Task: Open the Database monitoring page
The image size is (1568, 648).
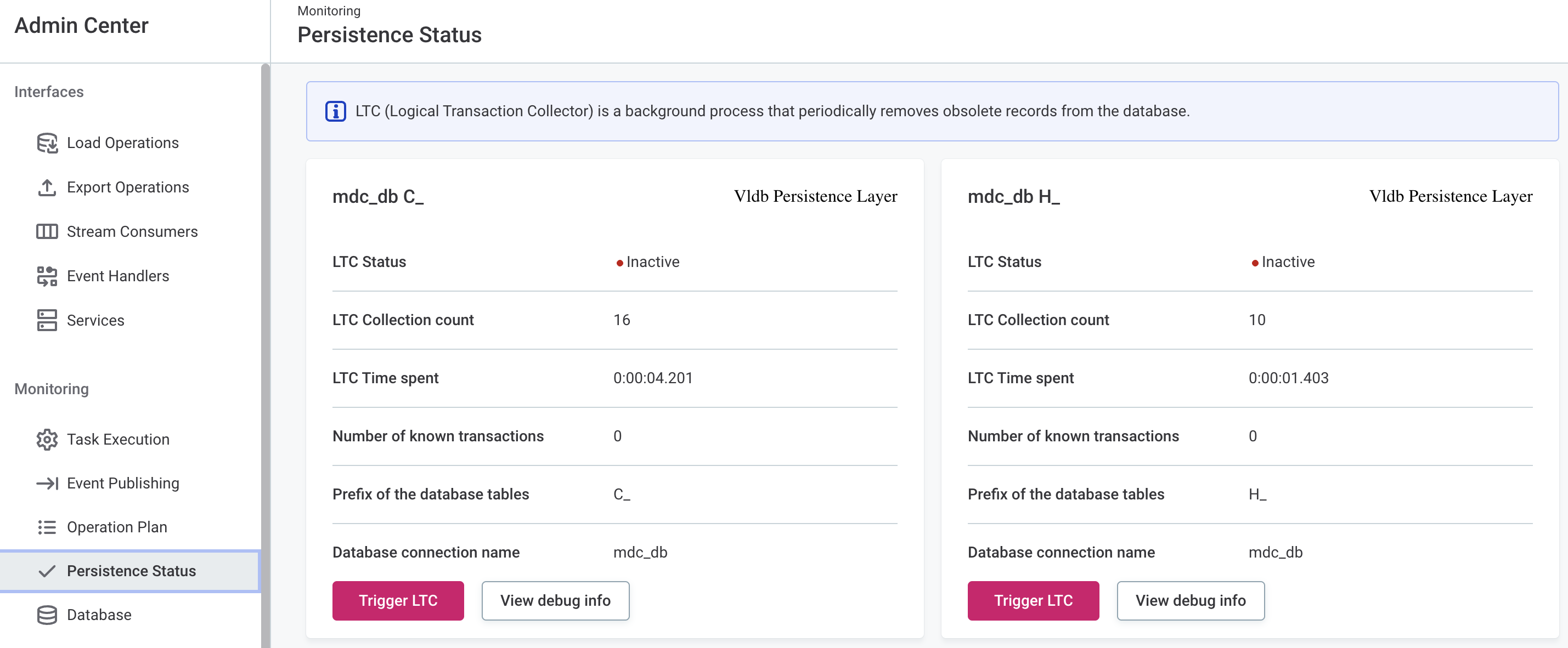Action: click(99, 615)
